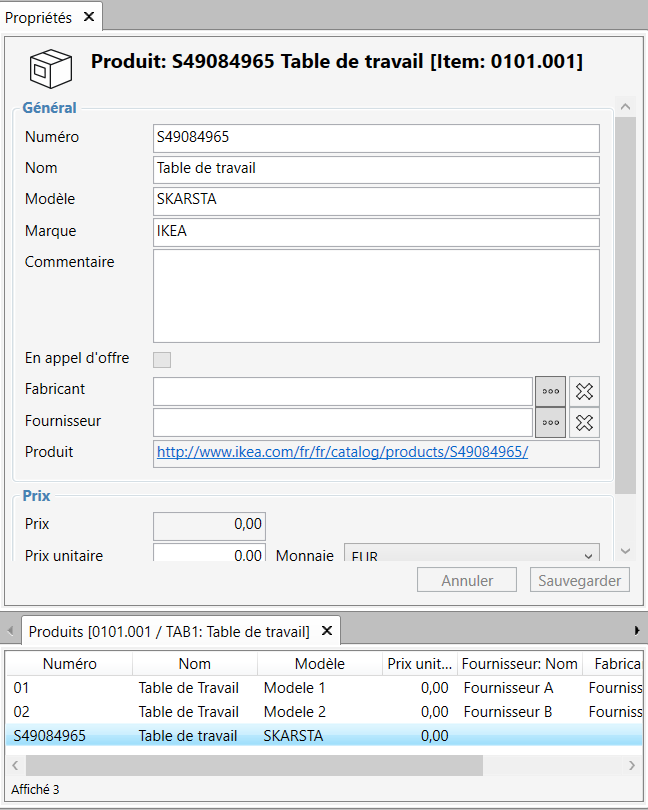Switch to the Propriétés tab

(38, 16)
